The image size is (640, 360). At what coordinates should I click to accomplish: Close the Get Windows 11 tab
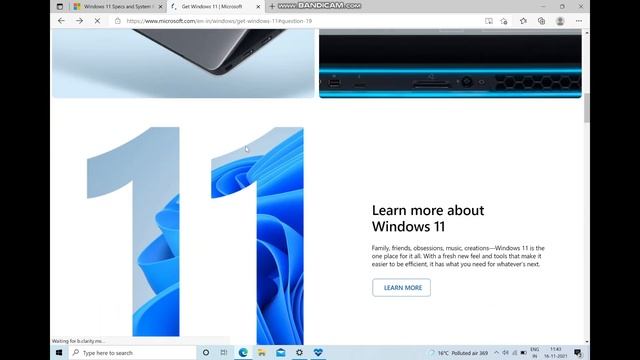(x=258, y=7)
